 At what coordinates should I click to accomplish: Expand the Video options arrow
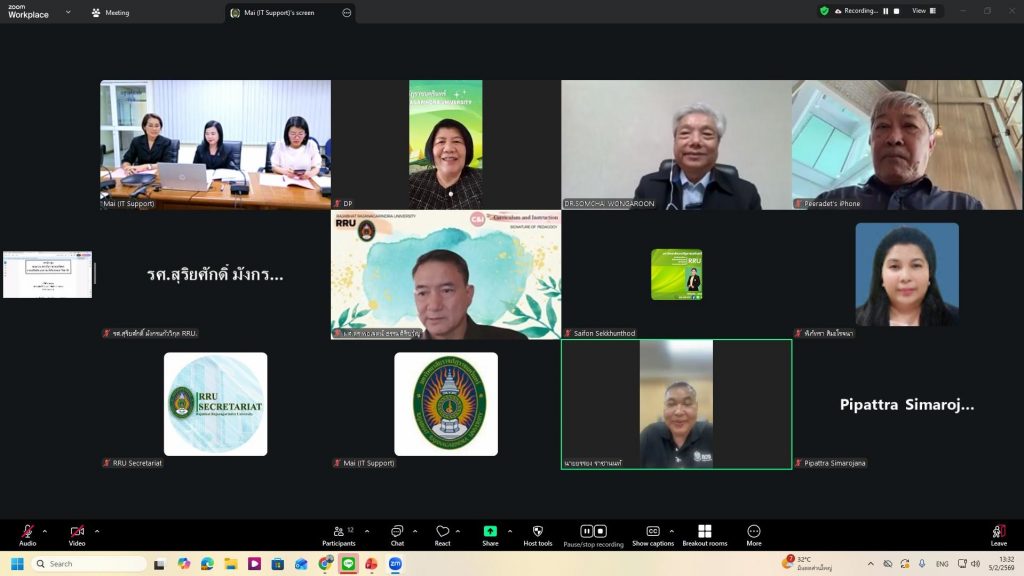(x=97, y=531)
